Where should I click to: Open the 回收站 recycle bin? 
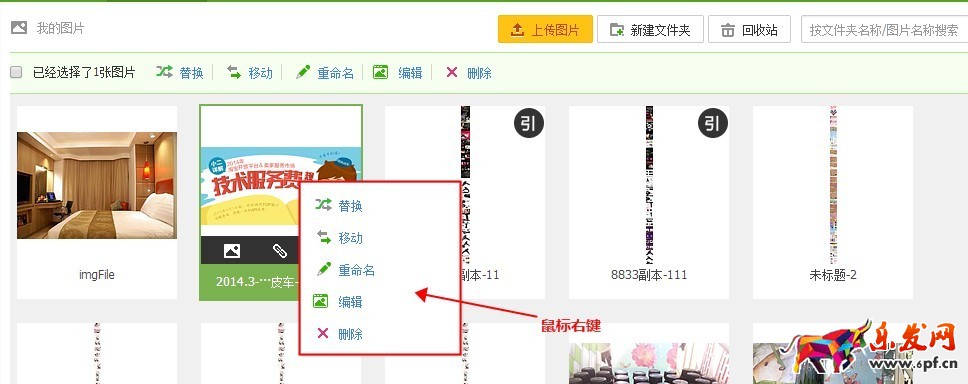click(x=749, y=29)
